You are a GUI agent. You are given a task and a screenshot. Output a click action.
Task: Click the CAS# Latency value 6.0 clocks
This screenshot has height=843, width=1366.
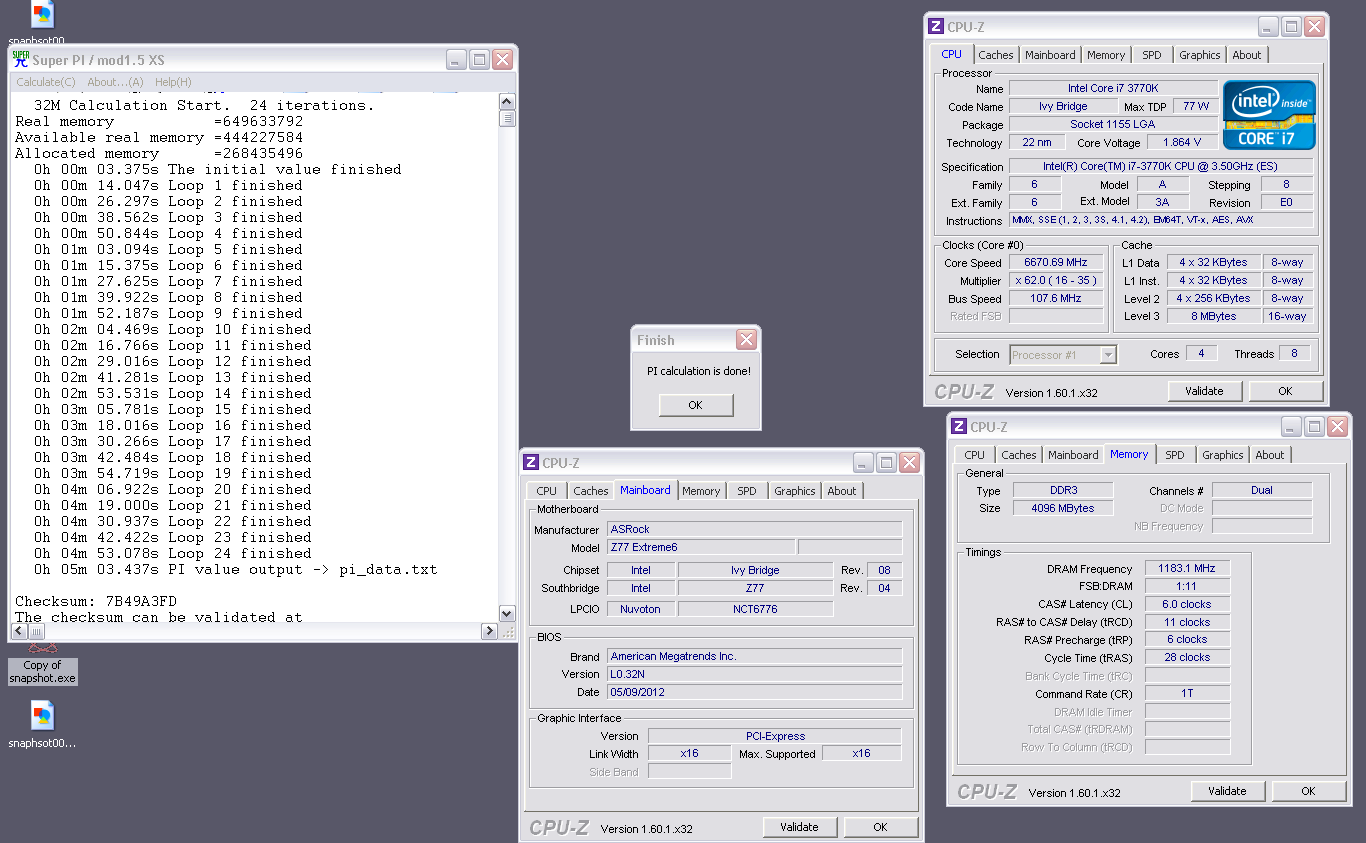coord(1187,604)
